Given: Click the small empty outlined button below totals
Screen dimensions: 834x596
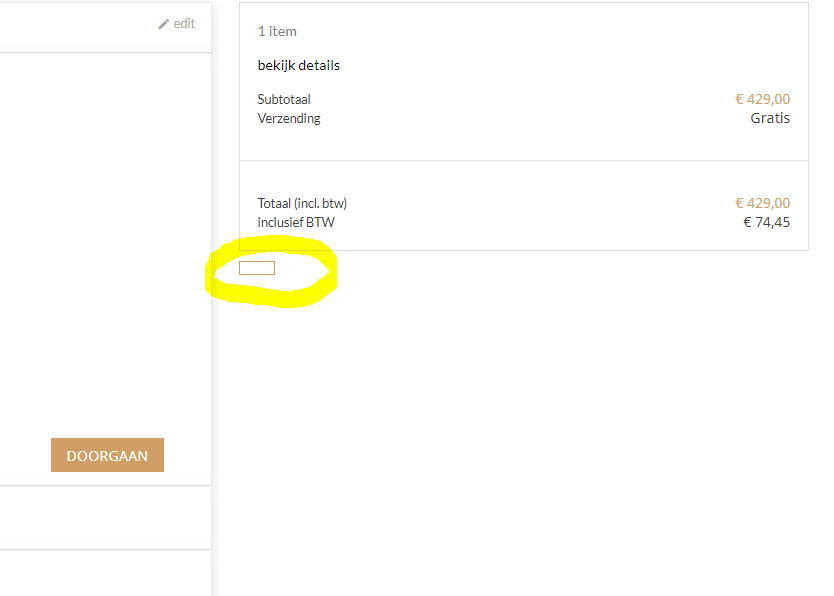Looking at the screenshot, I should (x=257, y=268).
